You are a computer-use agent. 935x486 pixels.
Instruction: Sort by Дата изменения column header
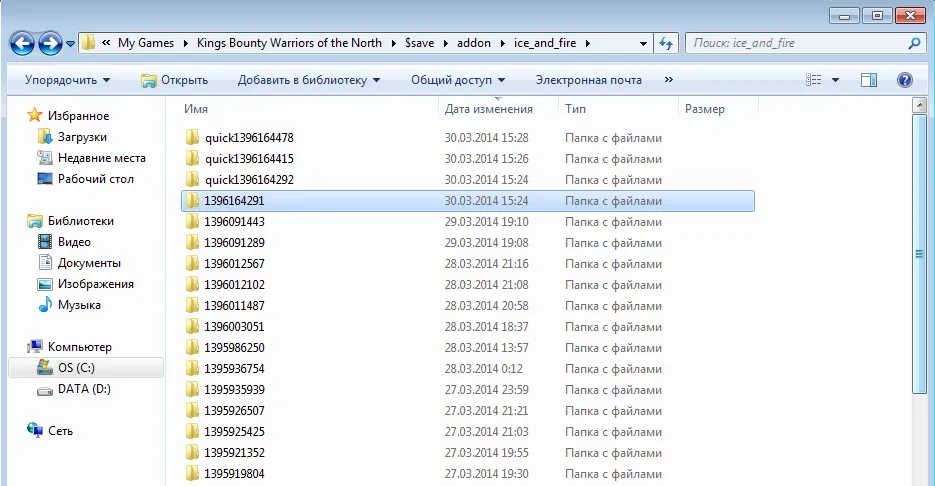(x=489, y=109)
